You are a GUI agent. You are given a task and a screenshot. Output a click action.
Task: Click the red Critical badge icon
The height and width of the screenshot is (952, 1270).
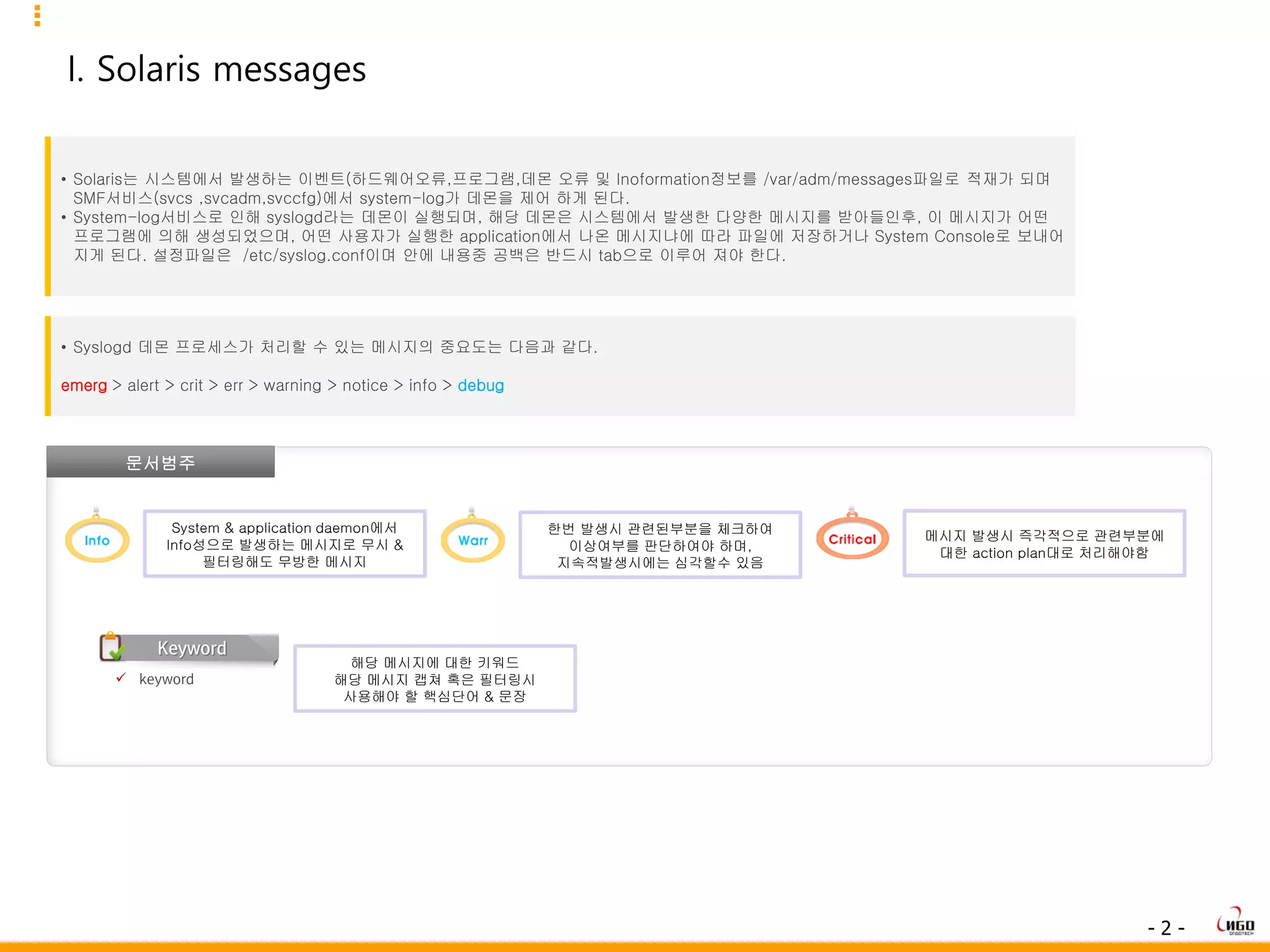pos(852,539)
